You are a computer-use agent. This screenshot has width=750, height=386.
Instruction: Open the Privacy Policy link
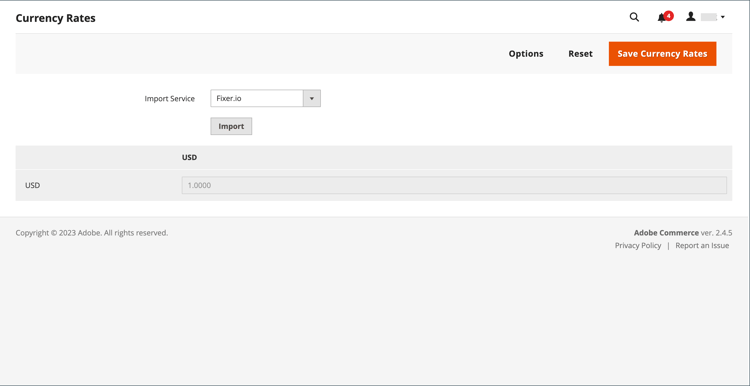click(638, 245)
